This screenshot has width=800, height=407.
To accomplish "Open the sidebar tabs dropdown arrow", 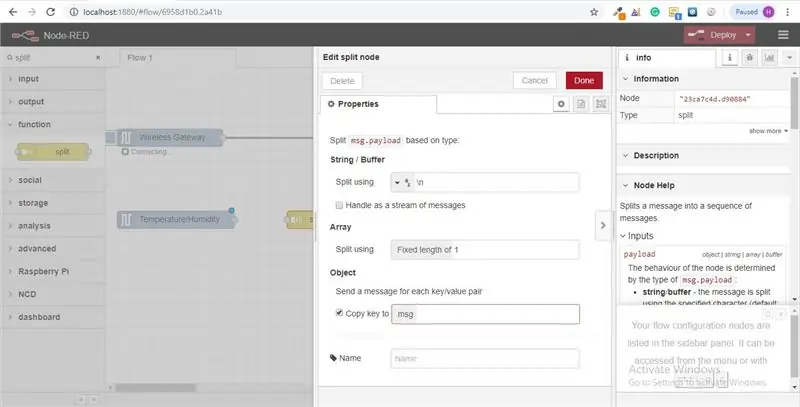I will point(789,58).
